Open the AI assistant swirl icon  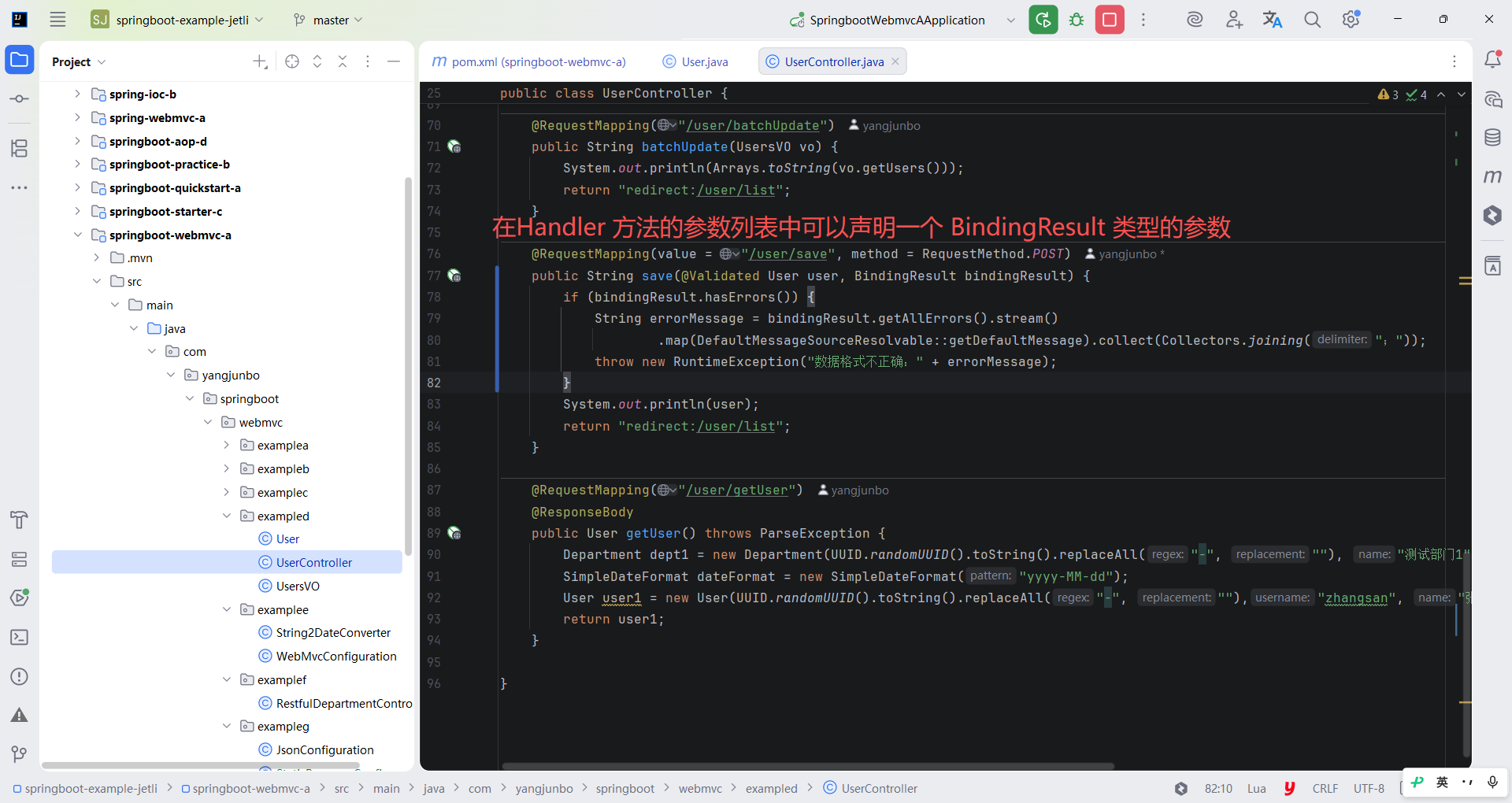(1195, 20)
